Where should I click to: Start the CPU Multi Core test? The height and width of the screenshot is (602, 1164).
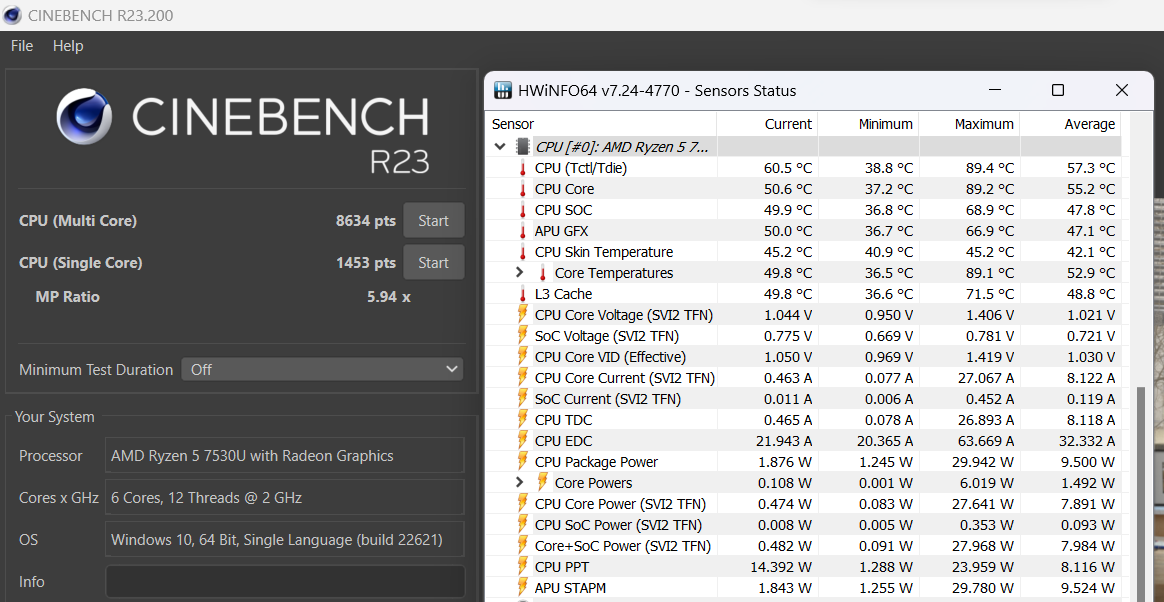coord(434,220)
